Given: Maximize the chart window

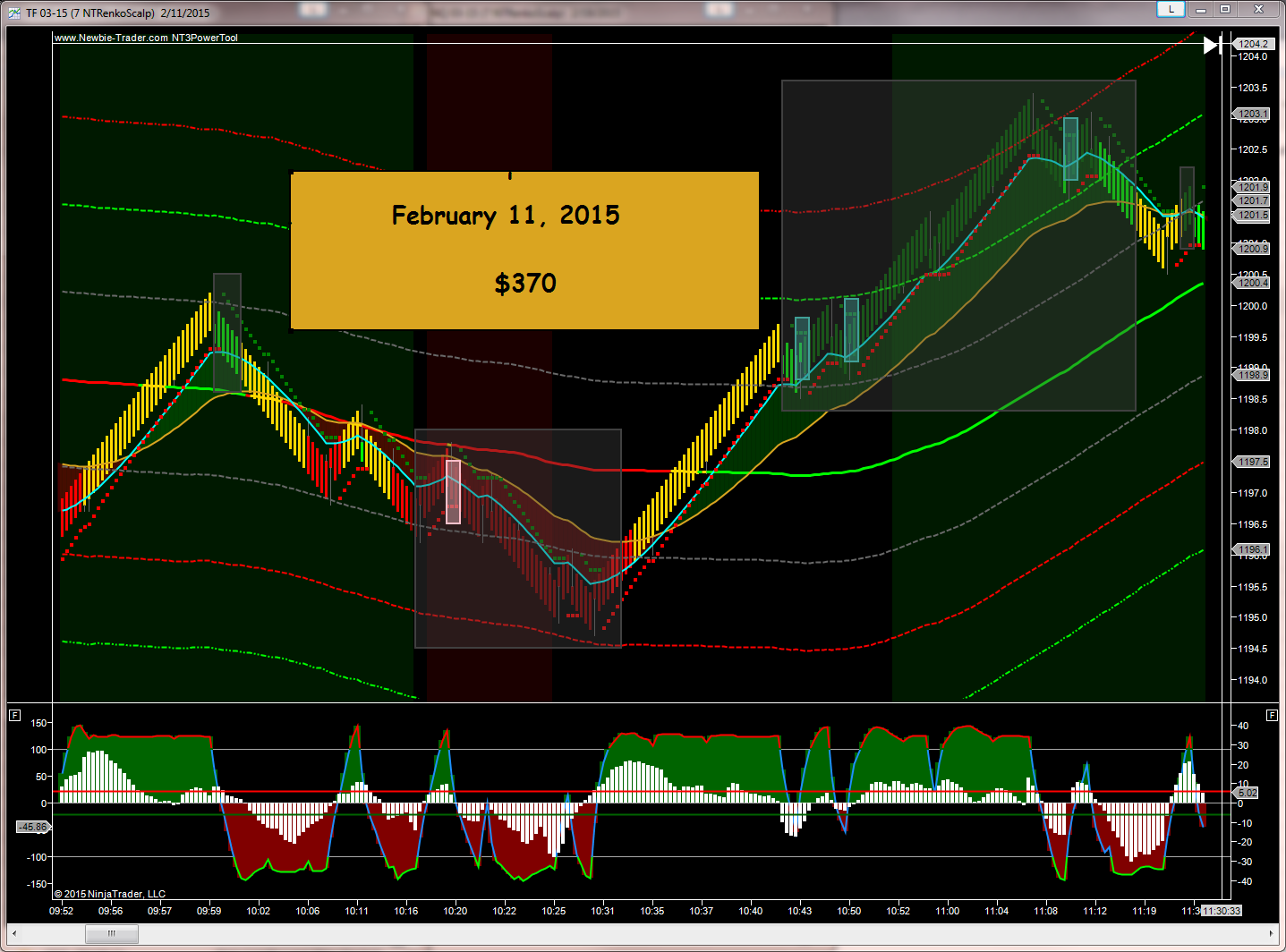Looking at the screenshot, I should (x=1225, y=10).
